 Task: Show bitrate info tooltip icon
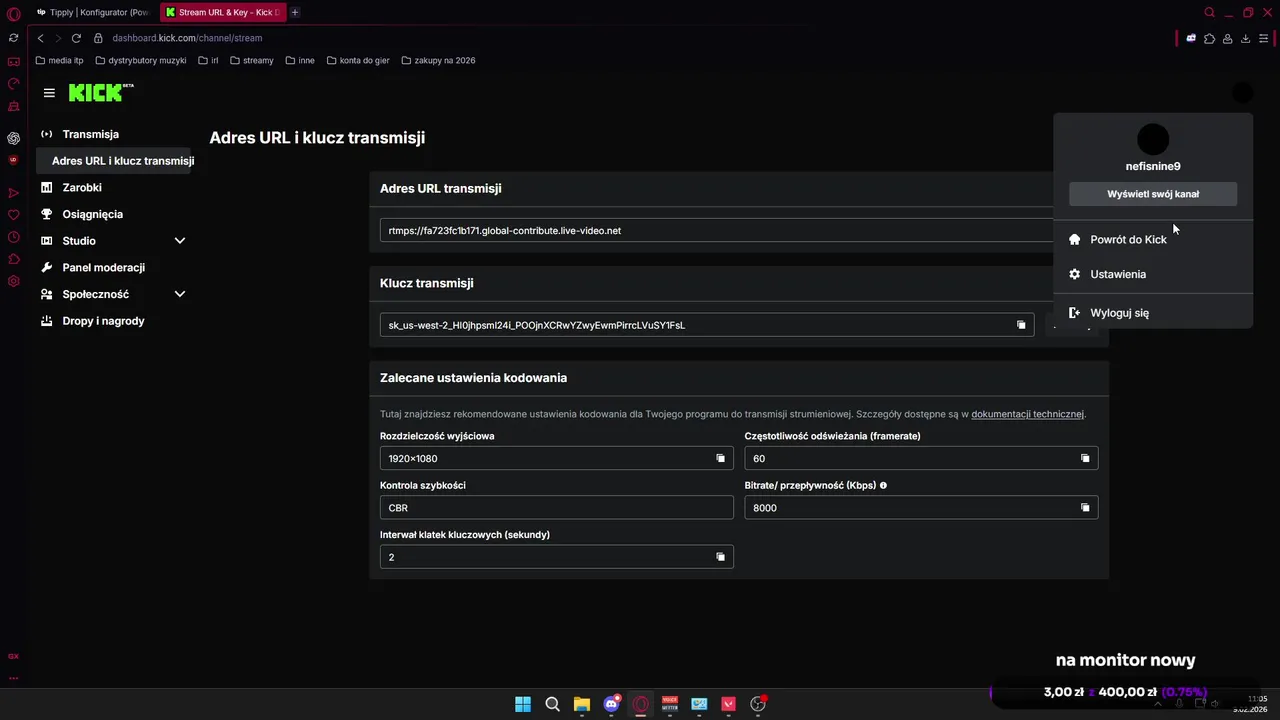(x=883, y=485)
